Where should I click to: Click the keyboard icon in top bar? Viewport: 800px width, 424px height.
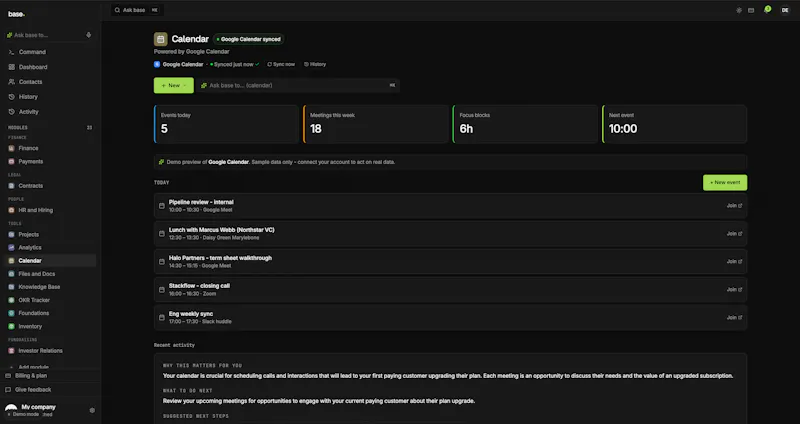(x=751, y=10)
